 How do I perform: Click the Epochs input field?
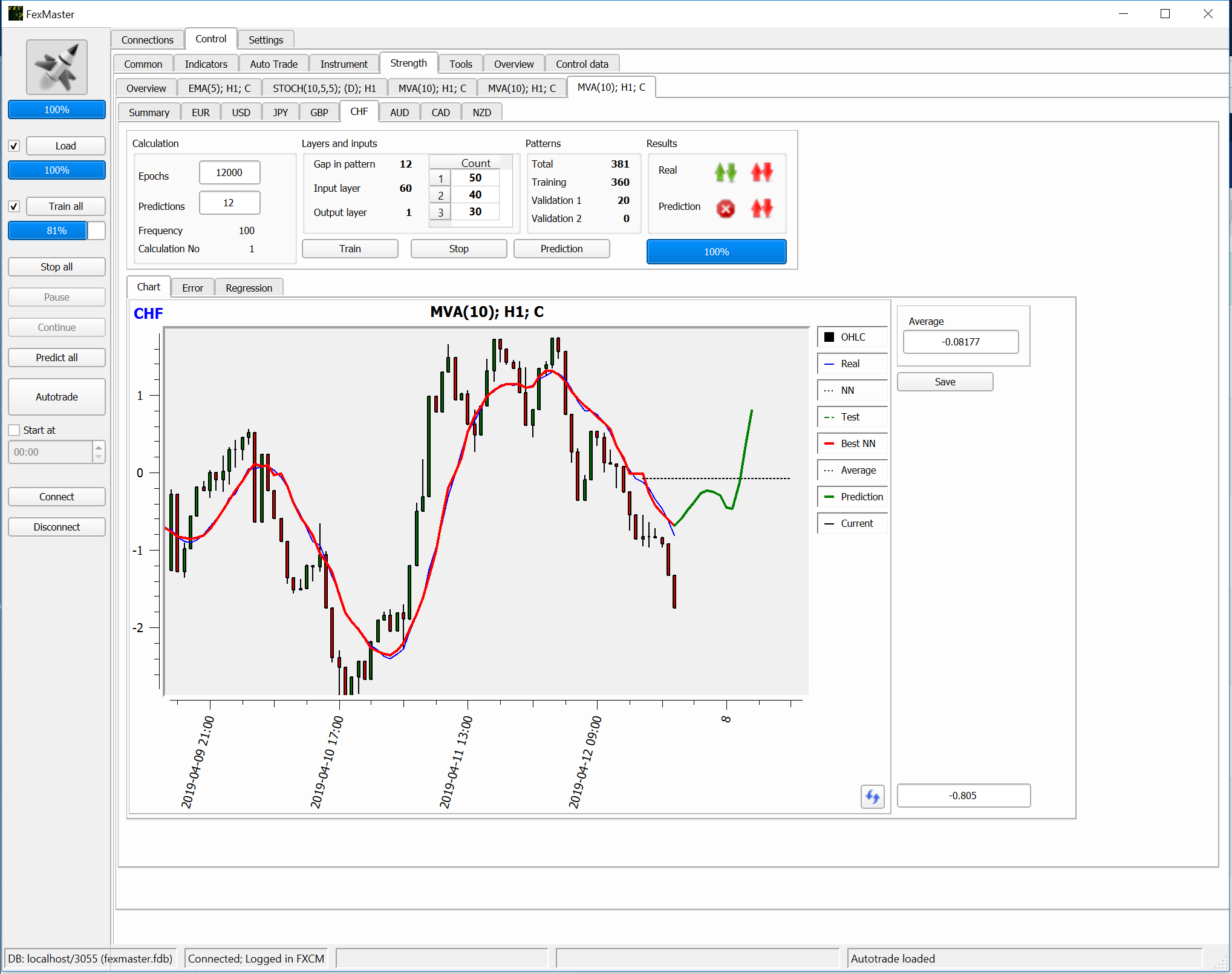pos(229,172)
